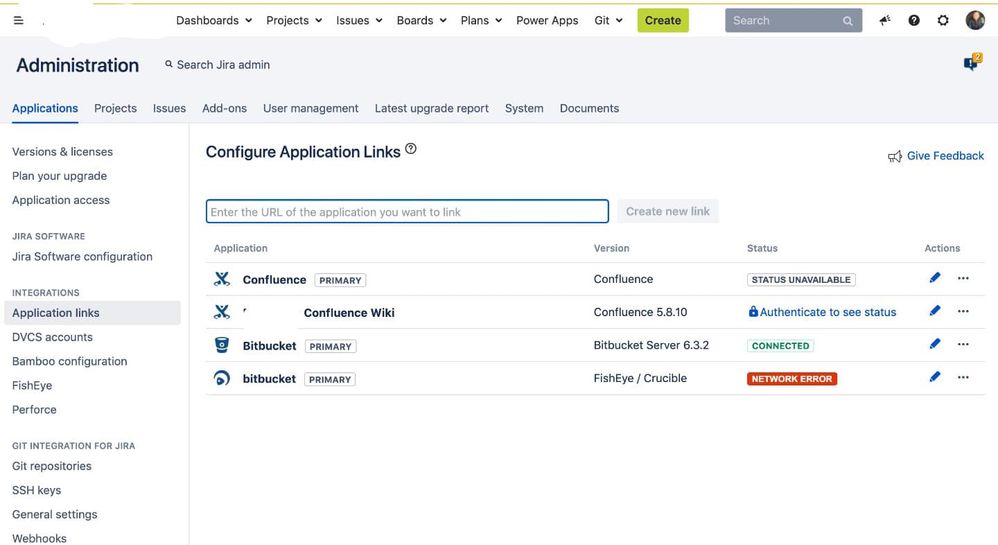Open Git repositories in sidebar
This screenshot has width=998, height=545.
pyautogui.click(x=52, y=466)
